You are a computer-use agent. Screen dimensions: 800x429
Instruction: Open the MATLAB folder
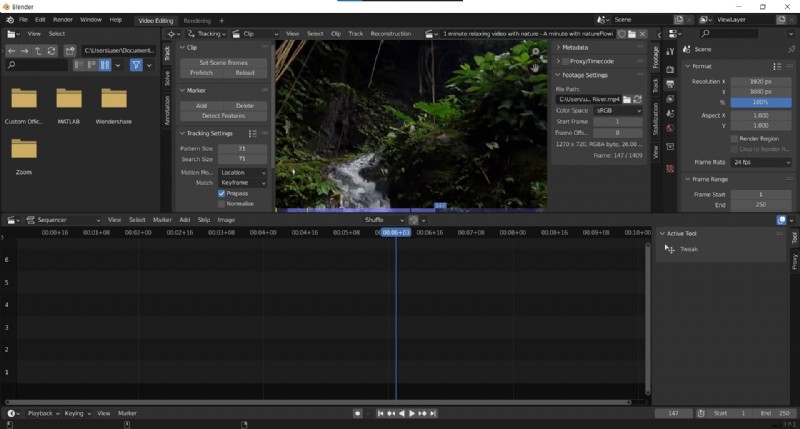(69, 106)
